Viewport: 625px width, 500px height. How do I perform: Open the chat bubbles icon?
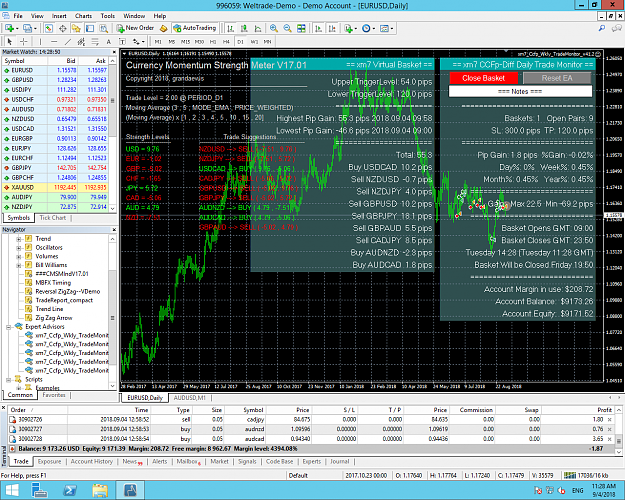pyautogui.click(x=617, y=28)
